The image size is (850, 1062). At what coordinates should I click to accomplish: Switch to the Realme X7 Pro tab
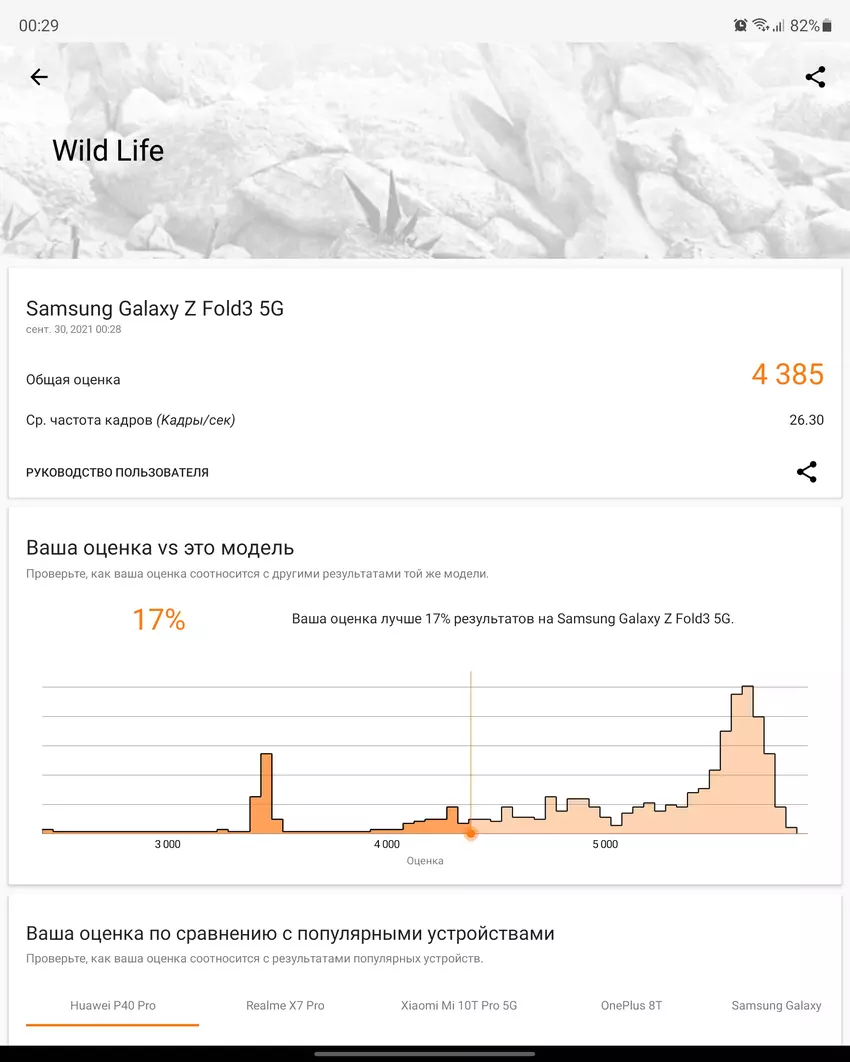point(285,1005)
